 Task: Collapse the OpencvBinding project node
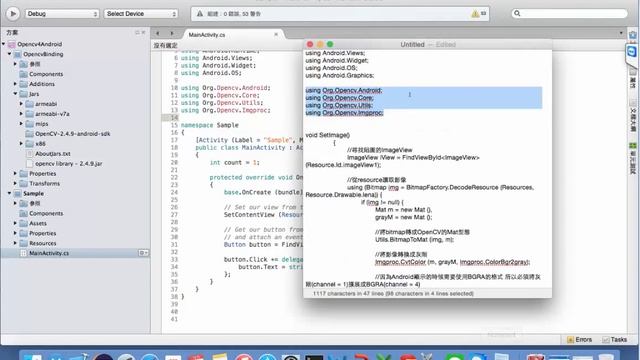click(9, 54)
